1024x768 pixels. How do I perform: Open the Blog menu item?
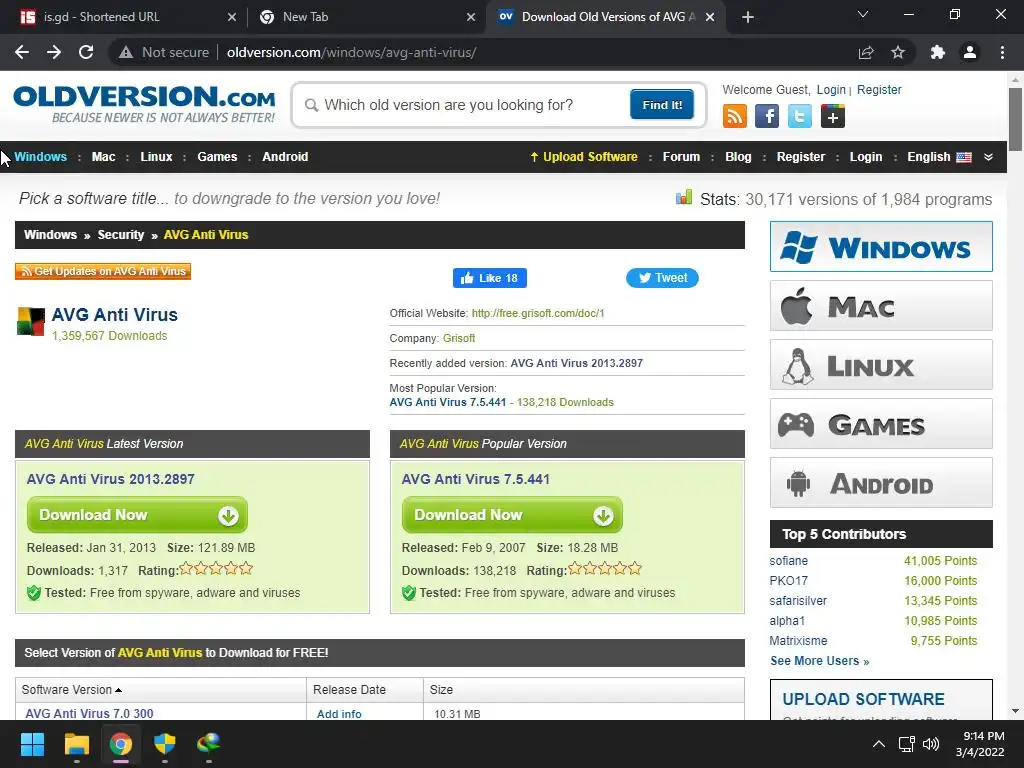[x=738, y=157]
